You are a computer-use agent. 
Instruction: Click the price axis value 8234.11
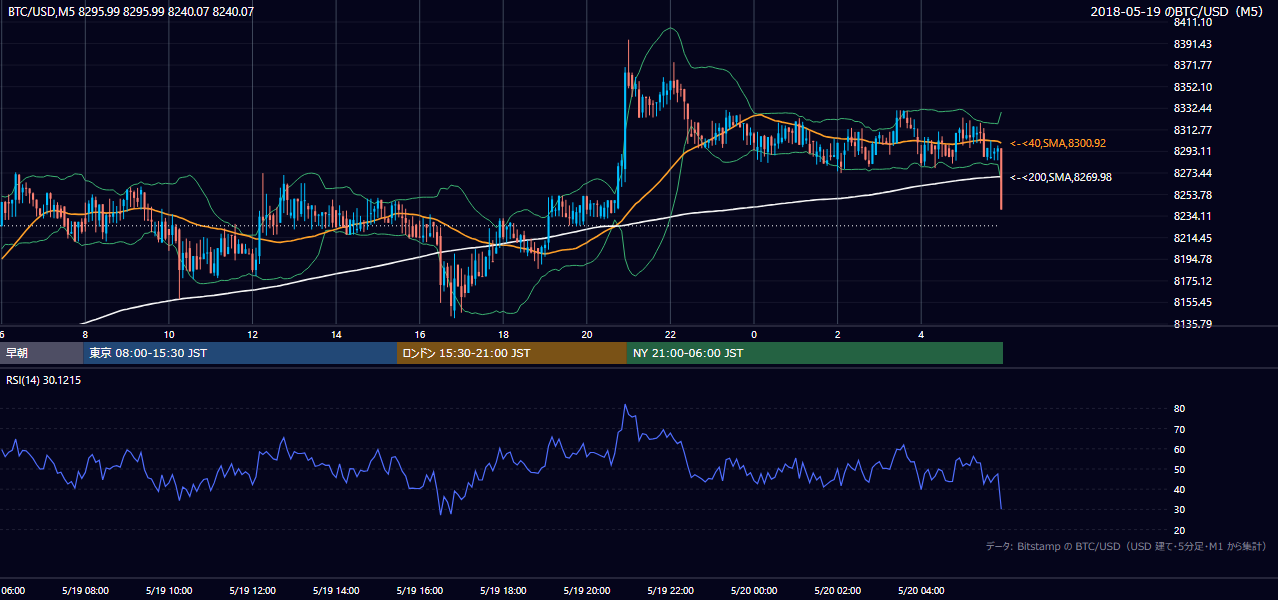[1192, 216]
